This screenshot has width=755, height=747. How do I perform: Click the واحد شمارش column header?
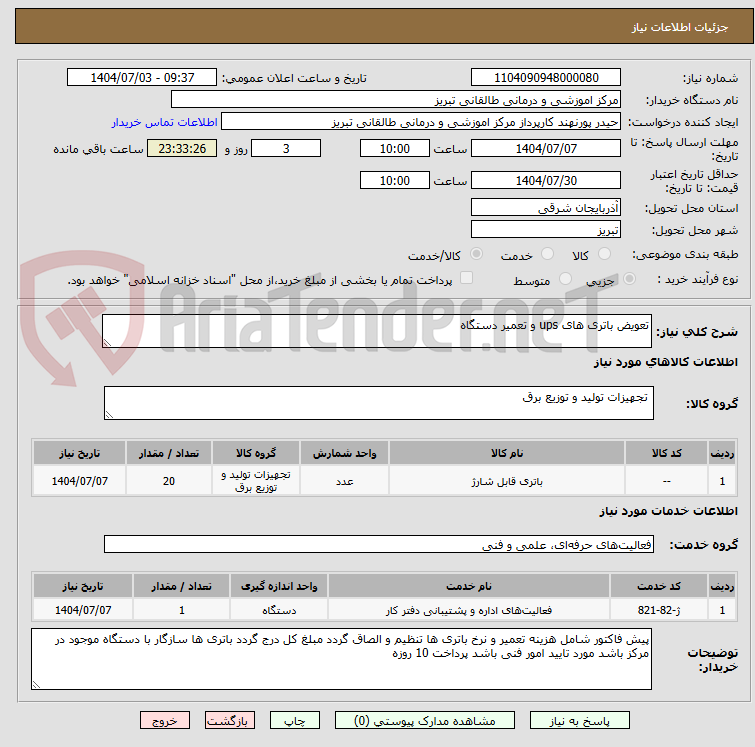344,453
